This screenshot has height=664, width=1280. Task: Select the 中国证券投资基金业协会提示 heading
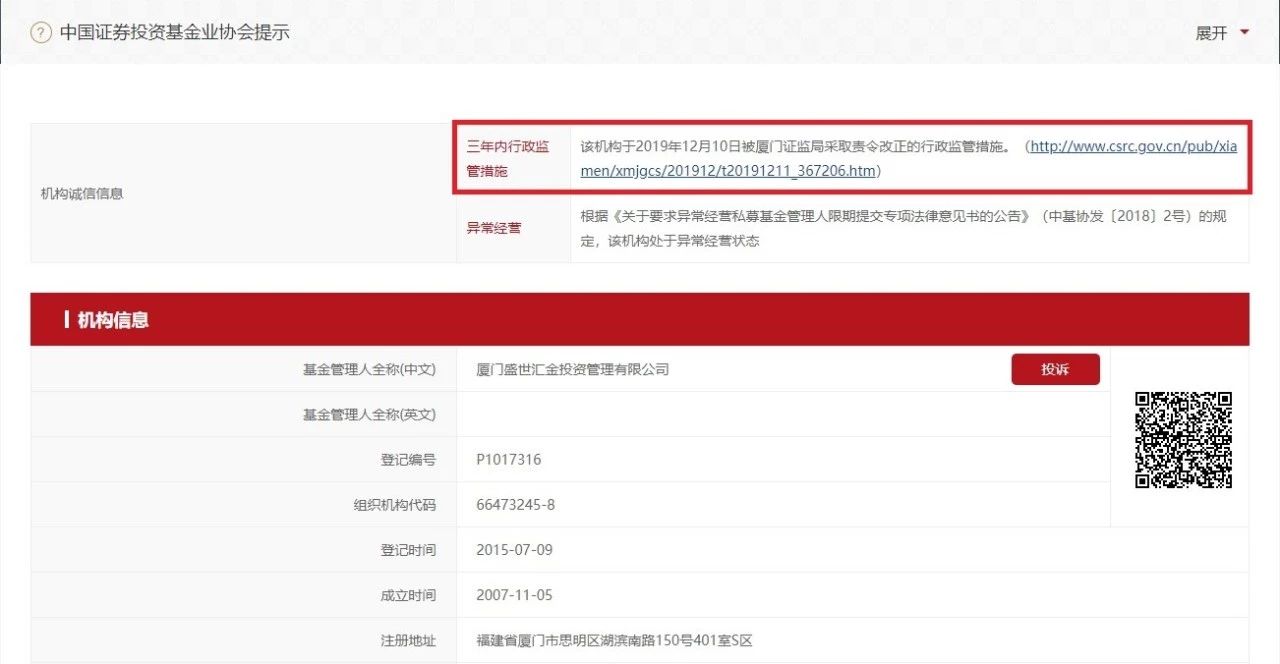coord(174,32)
